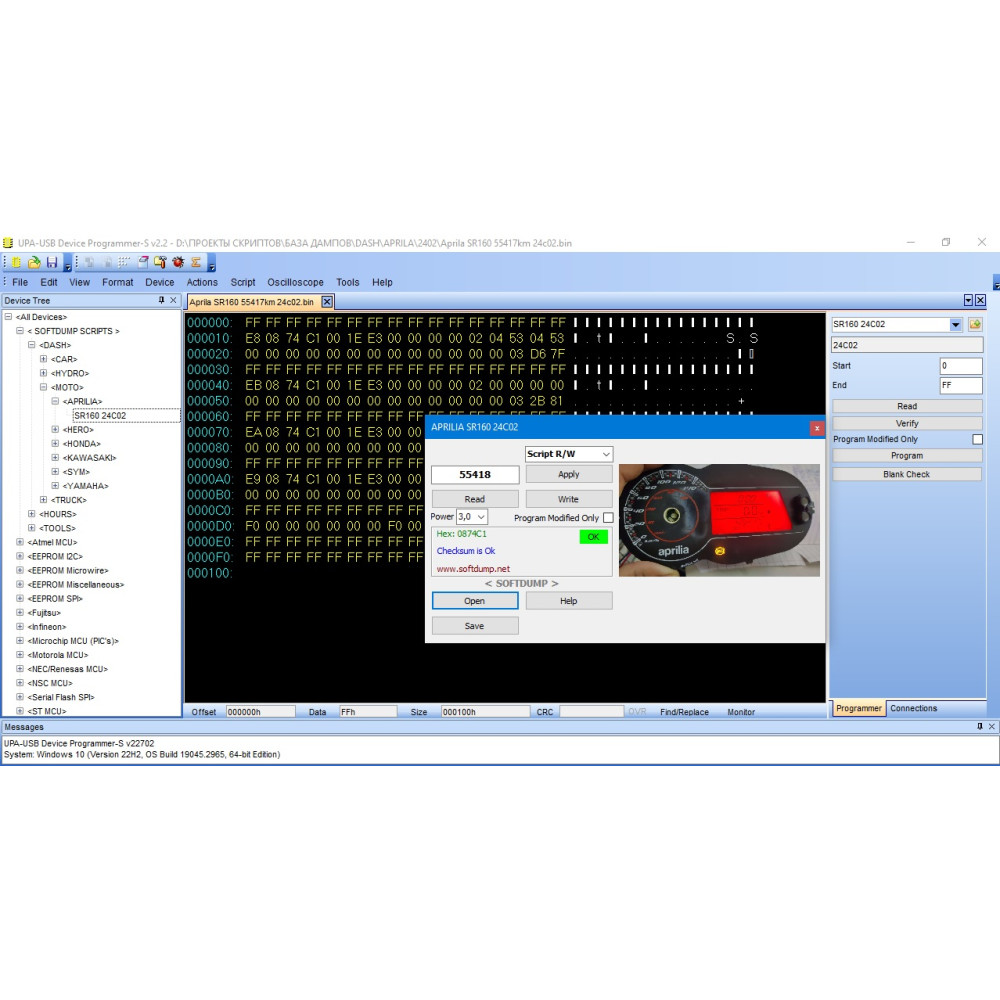Click the Open File folder icon
1000x1000 pixels.
tap(34, 262)
